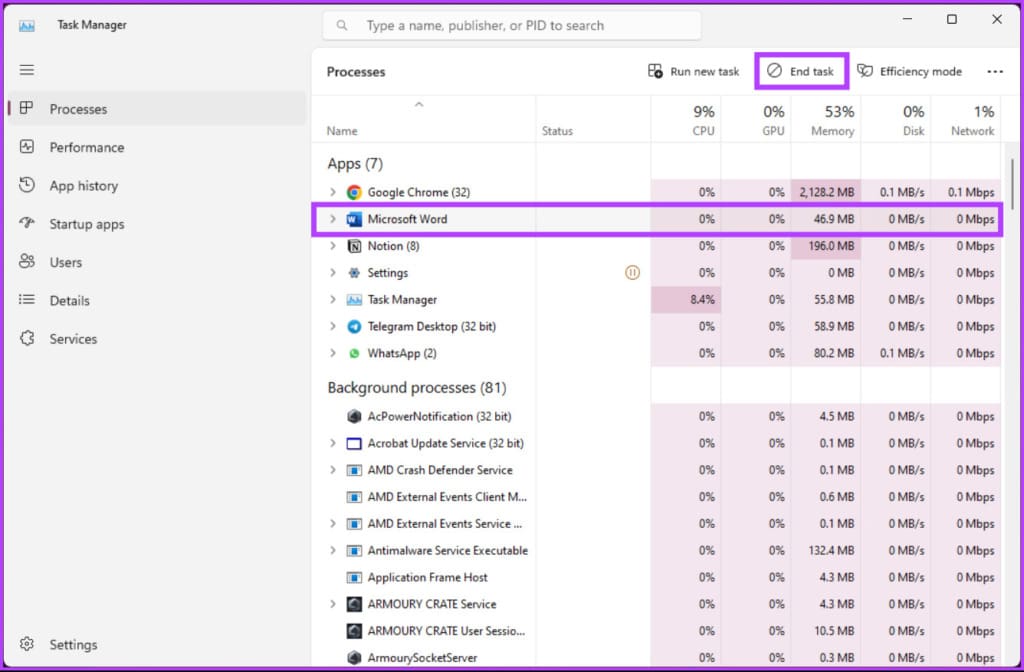Click the AcPowerNotification process icon
1024x672 pixels.
coord(354,417)
